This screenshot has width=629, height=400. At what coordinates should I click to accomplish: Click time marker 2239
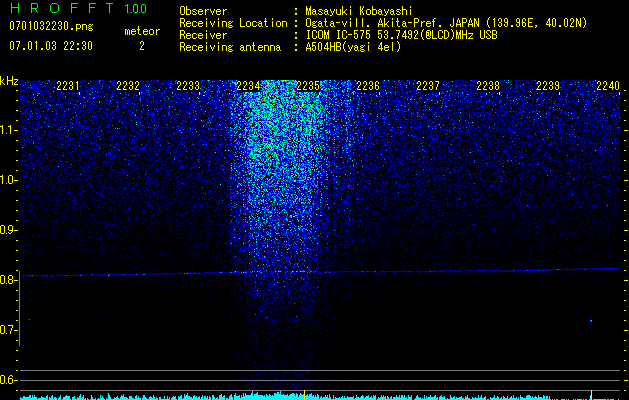(548, 86)
